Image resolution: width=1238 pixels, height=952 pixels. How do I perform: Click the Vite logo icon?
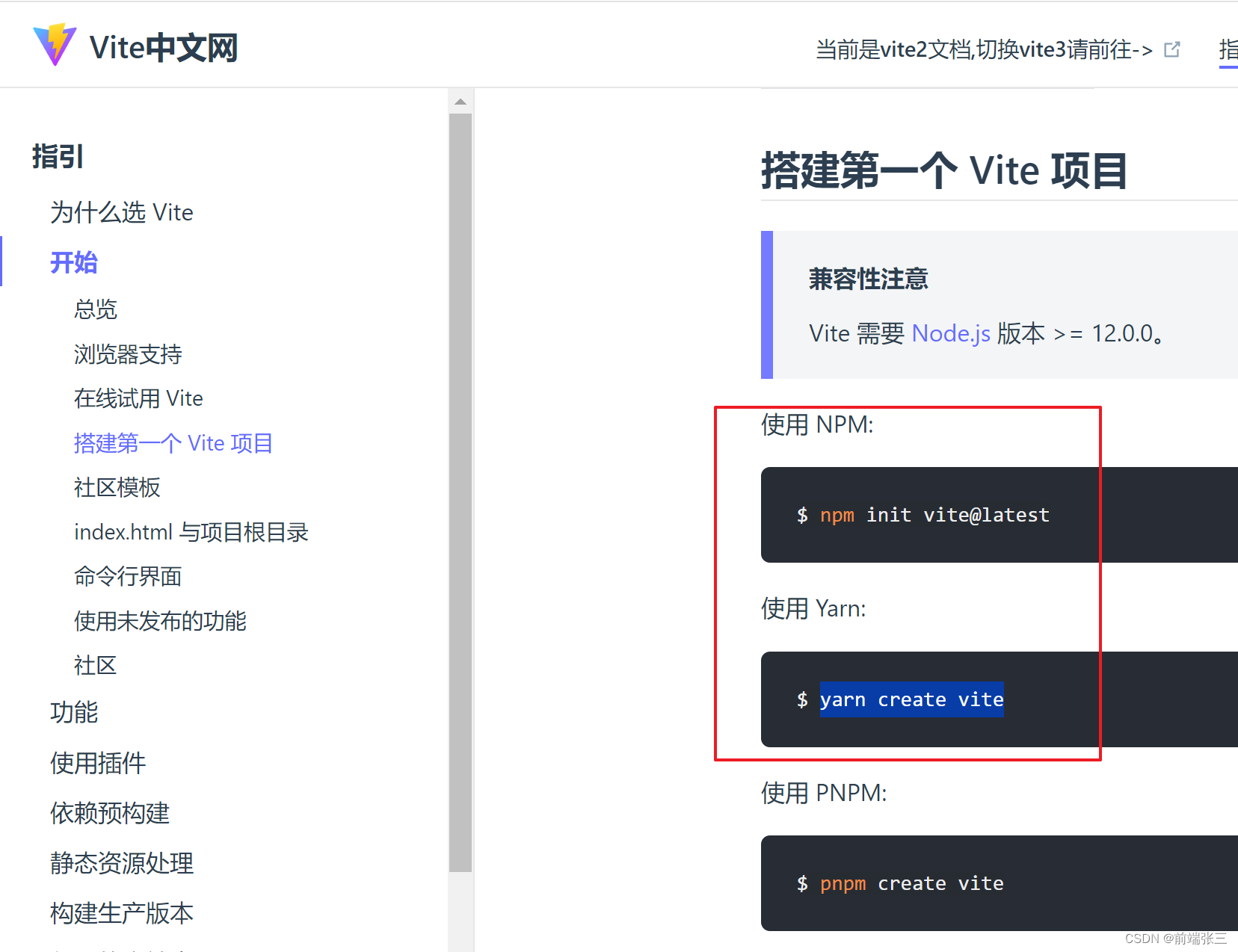coord(55,45)
